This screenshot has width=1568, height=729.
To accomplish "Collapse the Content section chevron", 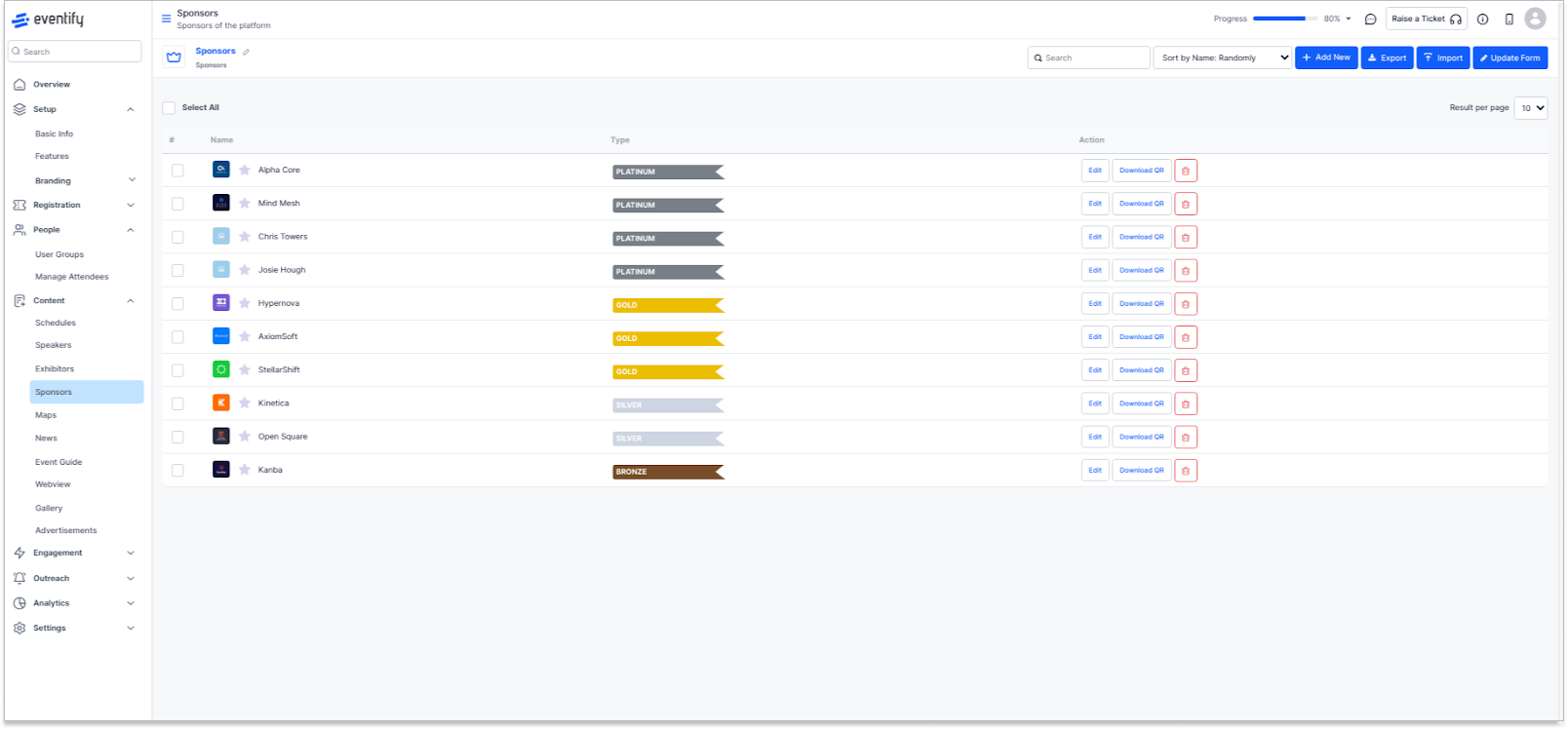I will click(131, 301).
